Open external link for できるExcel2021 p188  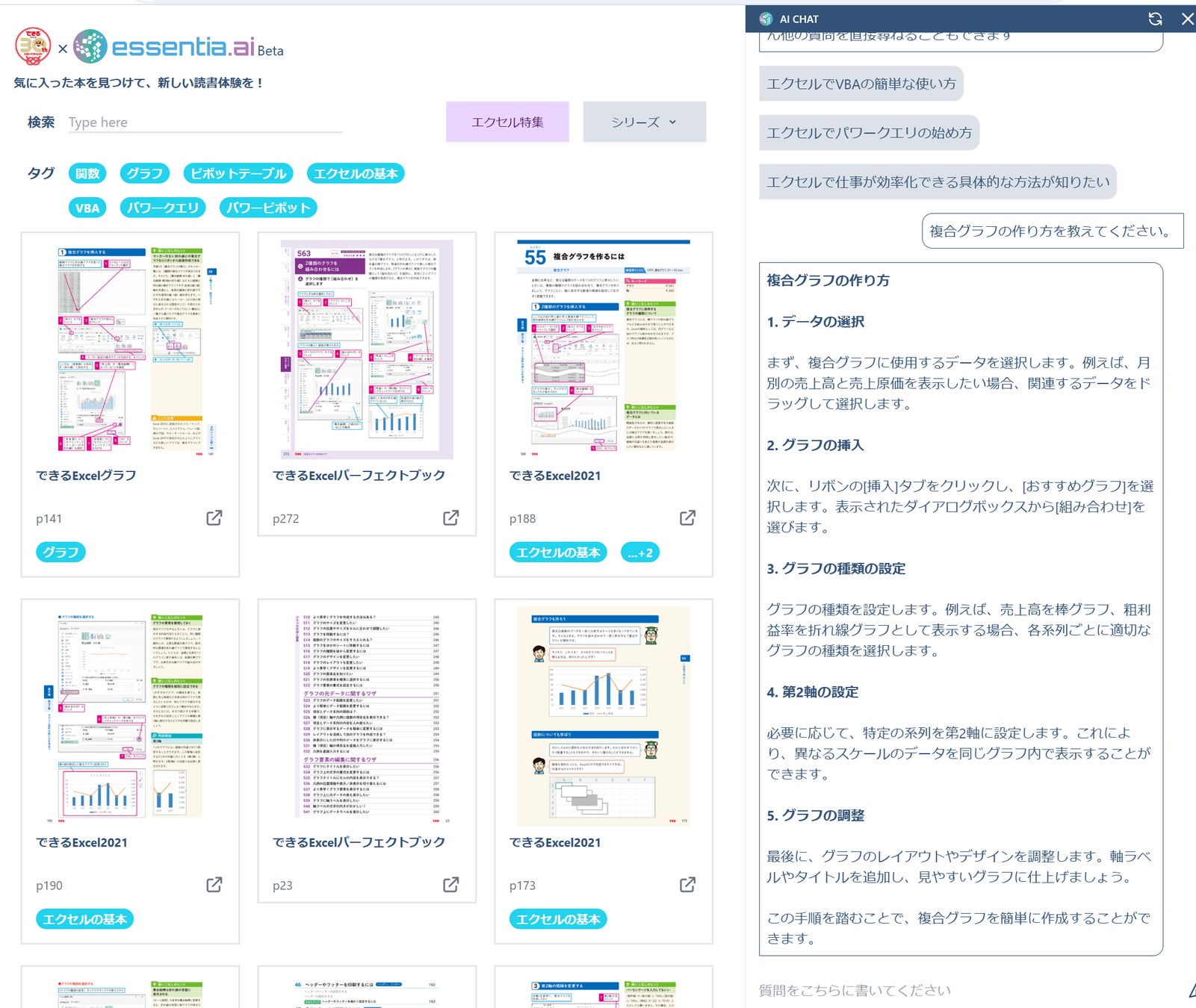pos(688,517)
